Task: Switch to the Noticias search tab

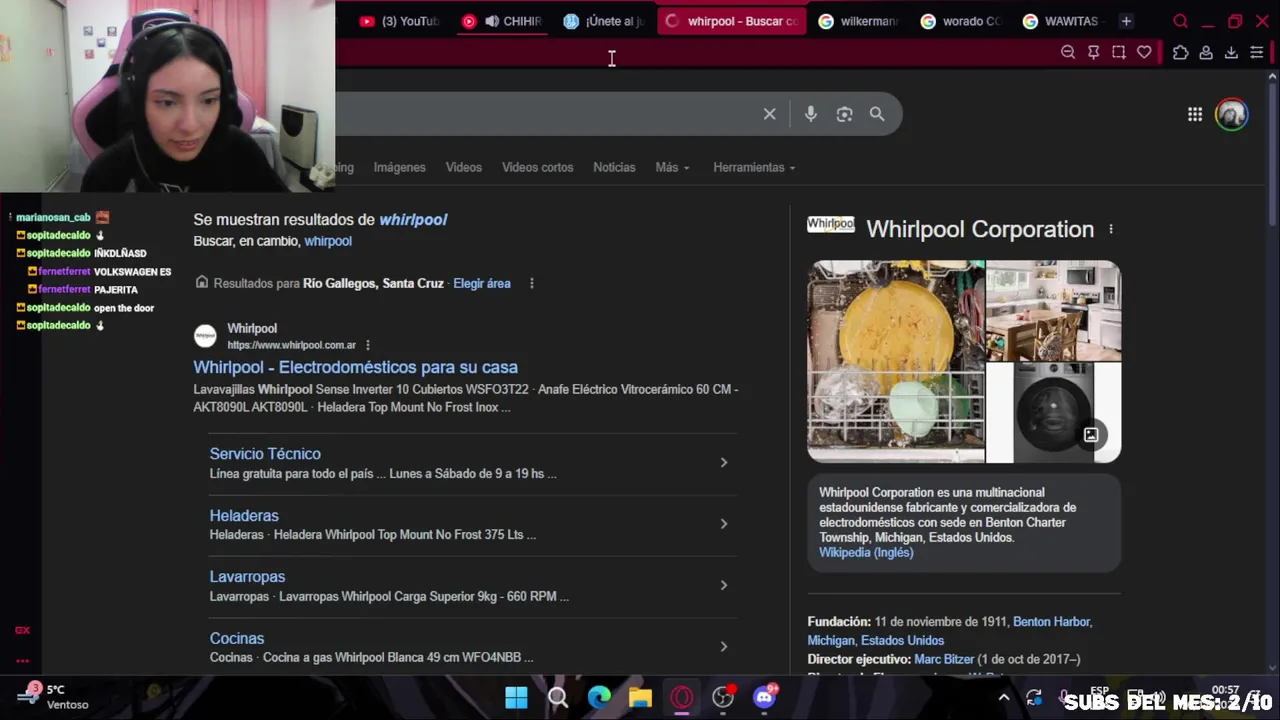Action: 614,167
